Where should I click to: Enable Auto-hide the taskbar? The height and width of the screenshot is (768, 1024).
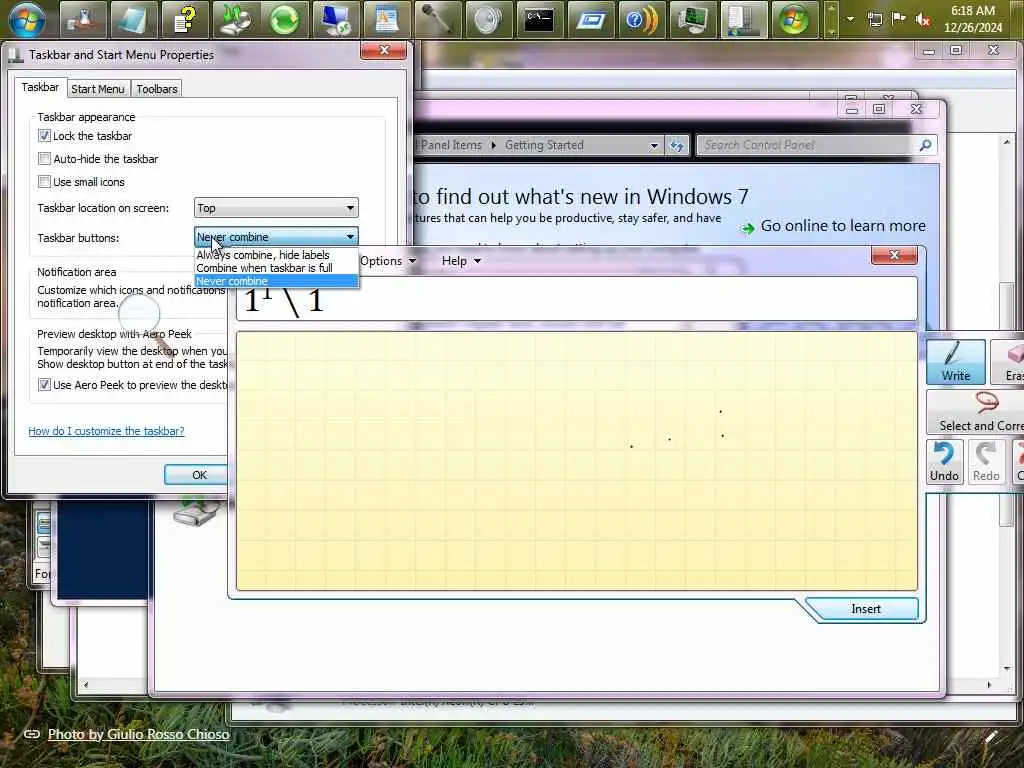pyautogui.click(x=44, y=159)
